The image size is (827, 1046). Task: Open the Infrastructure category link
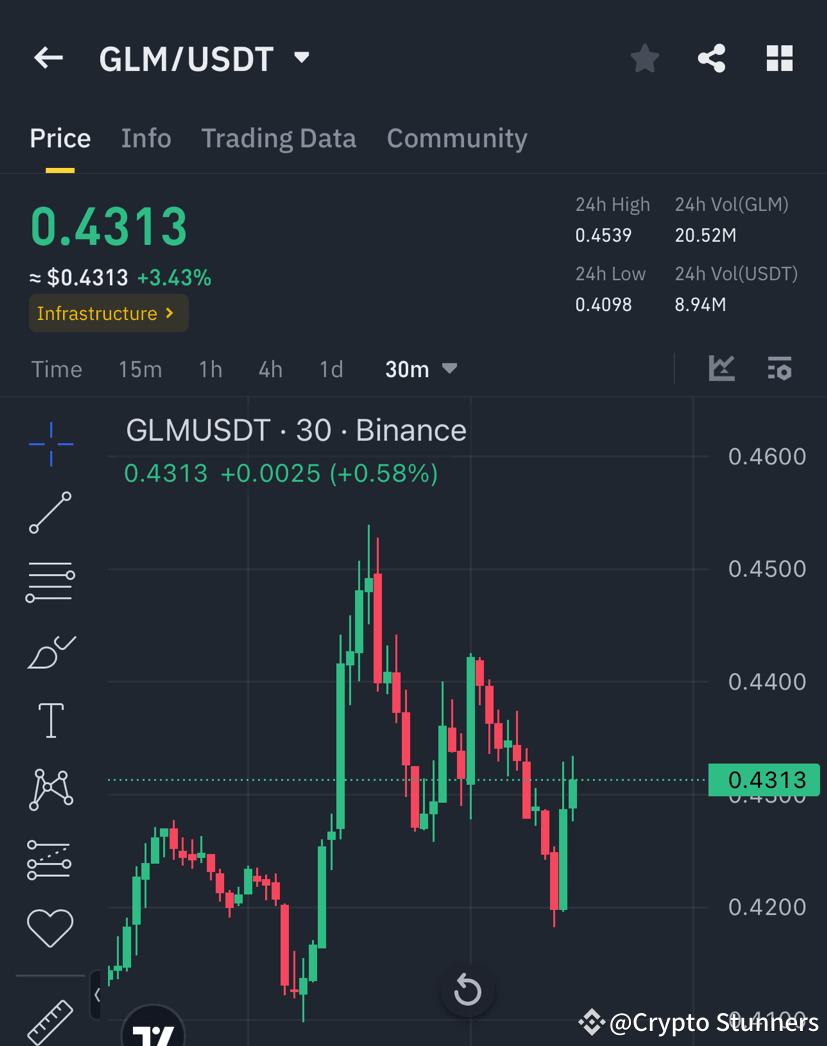(x=108, y=313)
